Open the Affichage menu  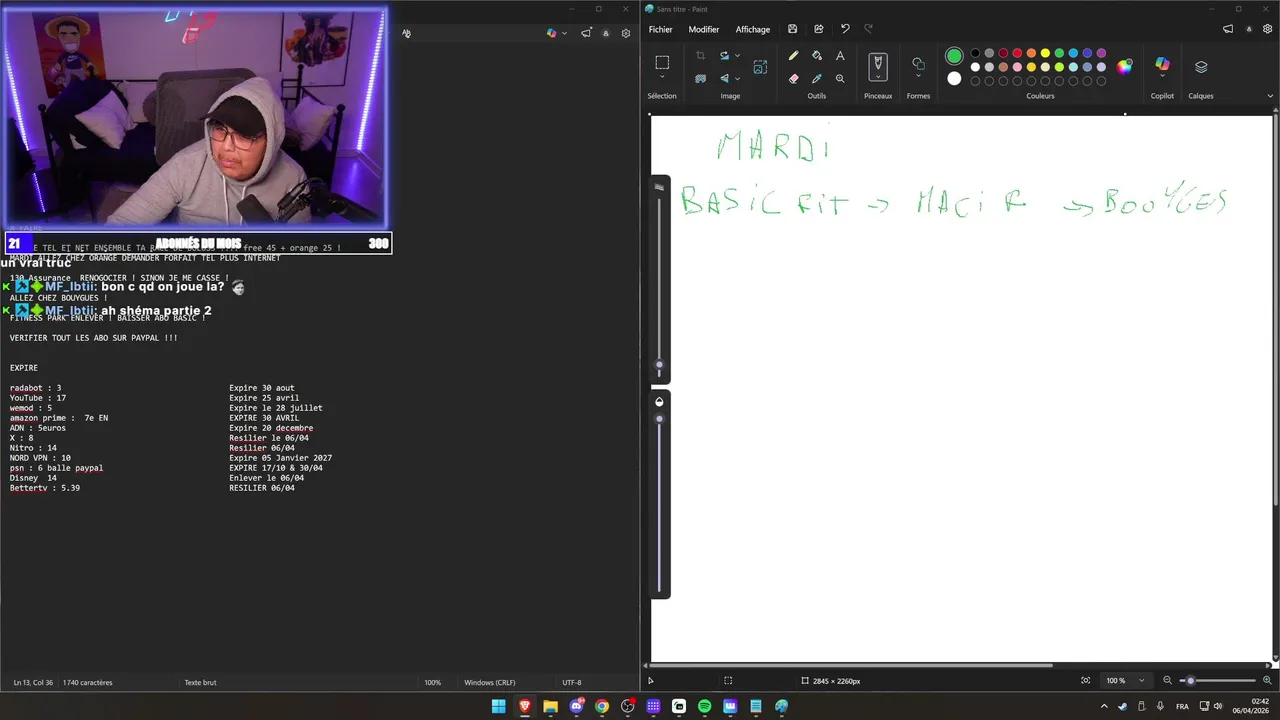(x=753, y=29)
